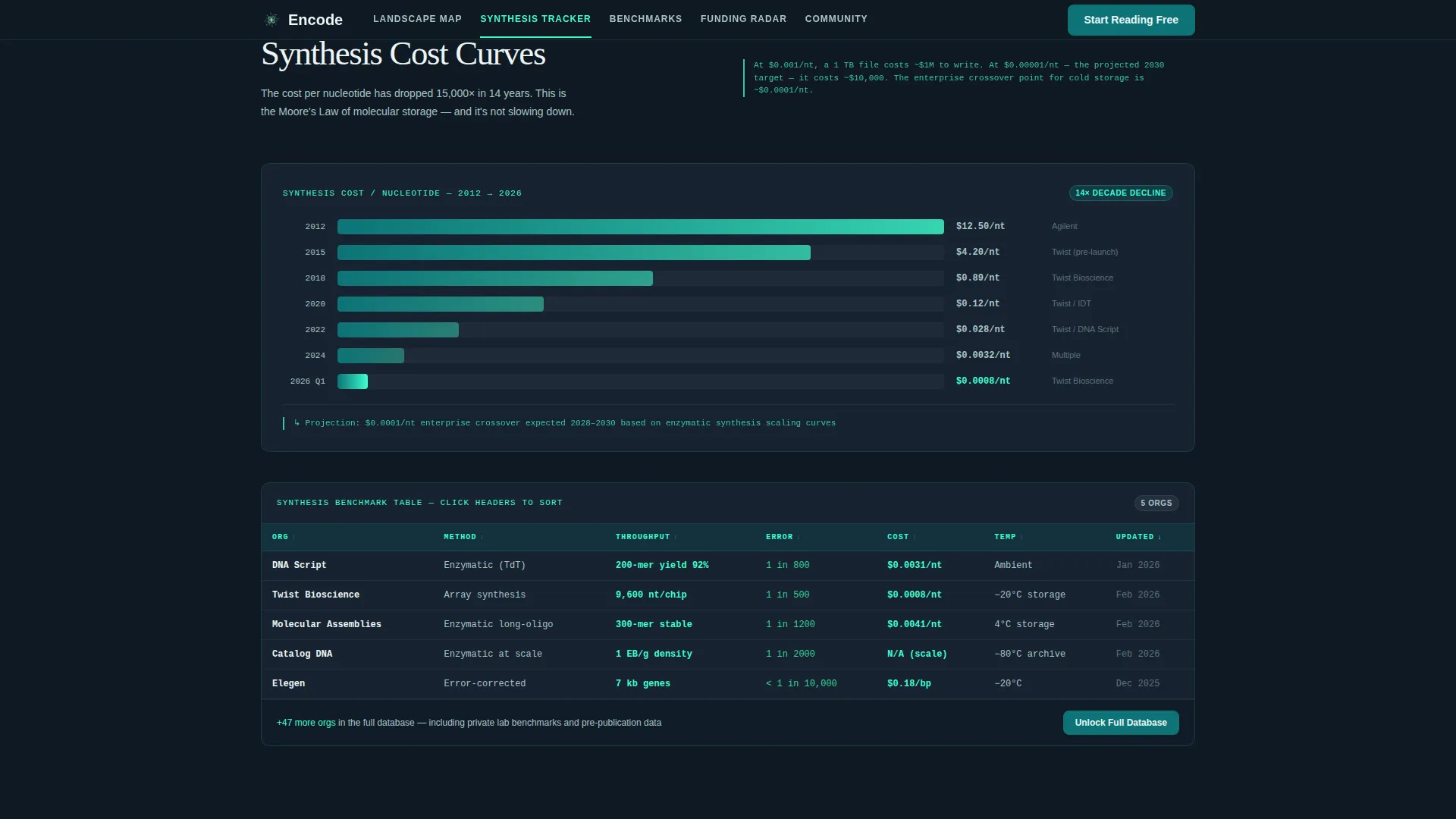Click the $0.028/nt value label
This screenshot has height=819, width=1456.
(981, 330)
